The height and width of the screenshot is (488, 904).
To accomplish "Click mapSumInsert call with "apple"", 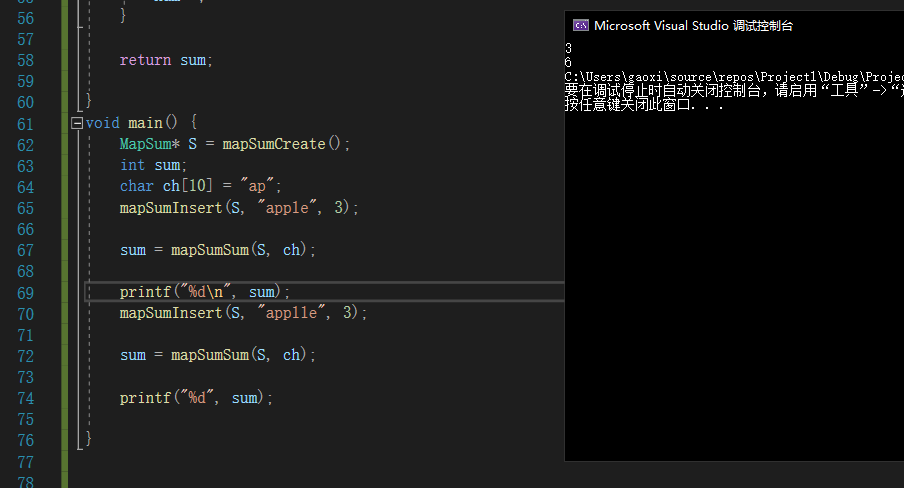I will (x=239, y=207).
